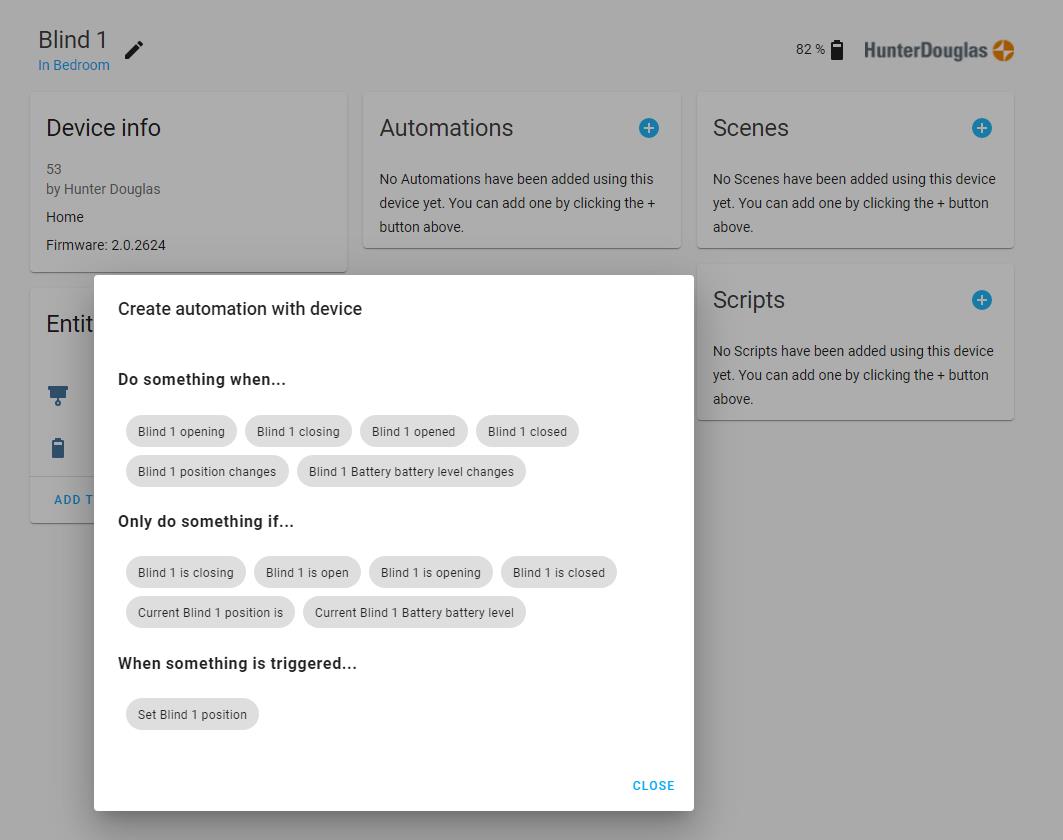The width and height of the screenshot is (1063, 840).
Task: Pick the 'Blind 1 is open' condition
Action: [x=307, y=573]
